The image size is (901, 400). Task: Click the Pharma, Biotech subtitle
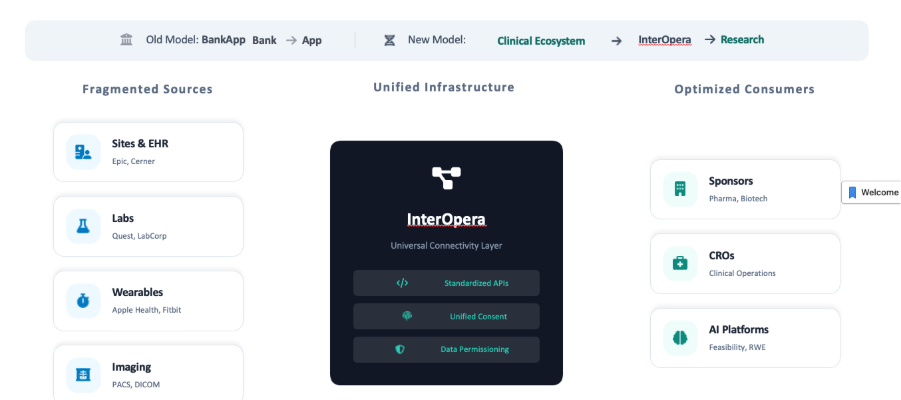(738, 199)
